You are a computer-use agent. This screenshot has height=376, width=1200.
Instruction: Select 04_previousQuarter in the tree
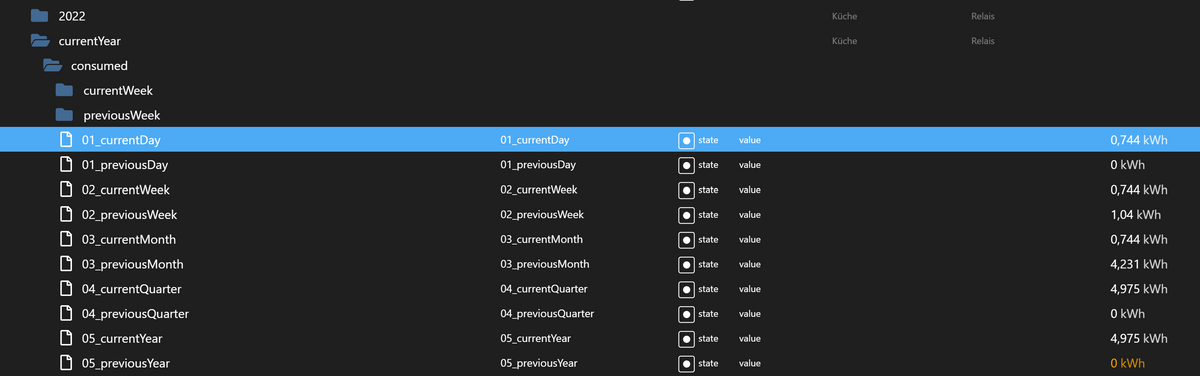coord(135,313)
